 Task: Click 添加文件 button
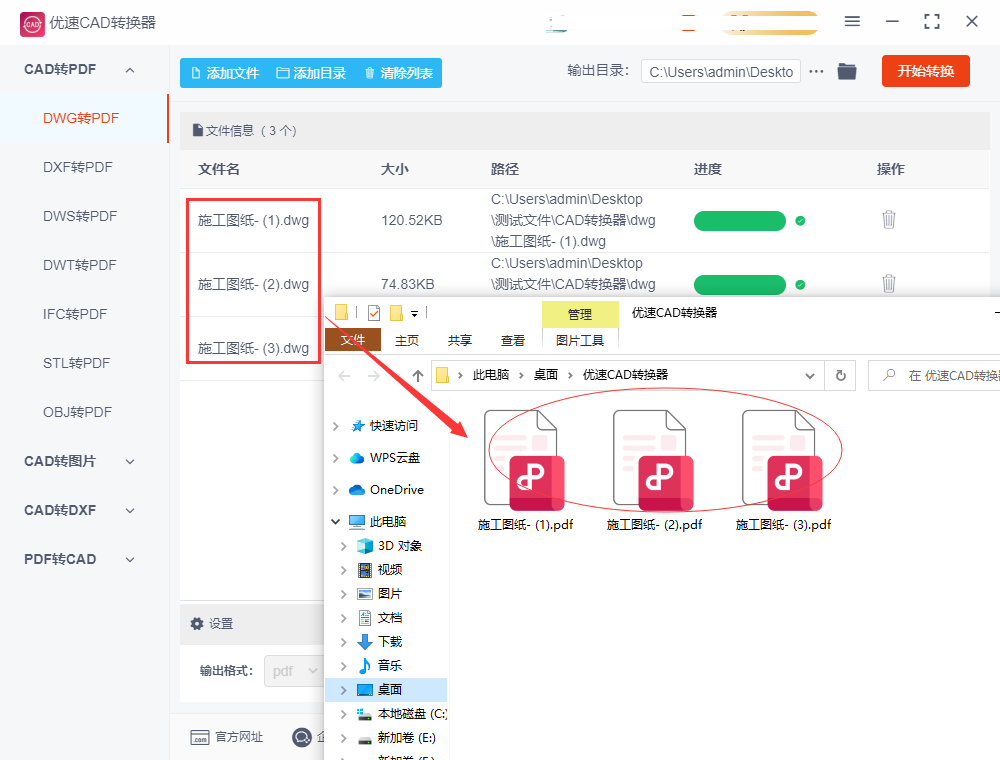pyautogui.click(x=225, y=73)
